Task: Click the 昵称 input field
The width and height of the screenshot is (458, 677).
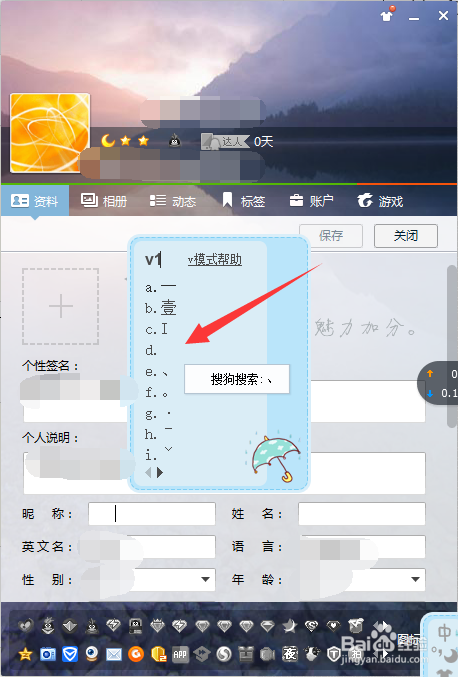Action: [152, 514]
